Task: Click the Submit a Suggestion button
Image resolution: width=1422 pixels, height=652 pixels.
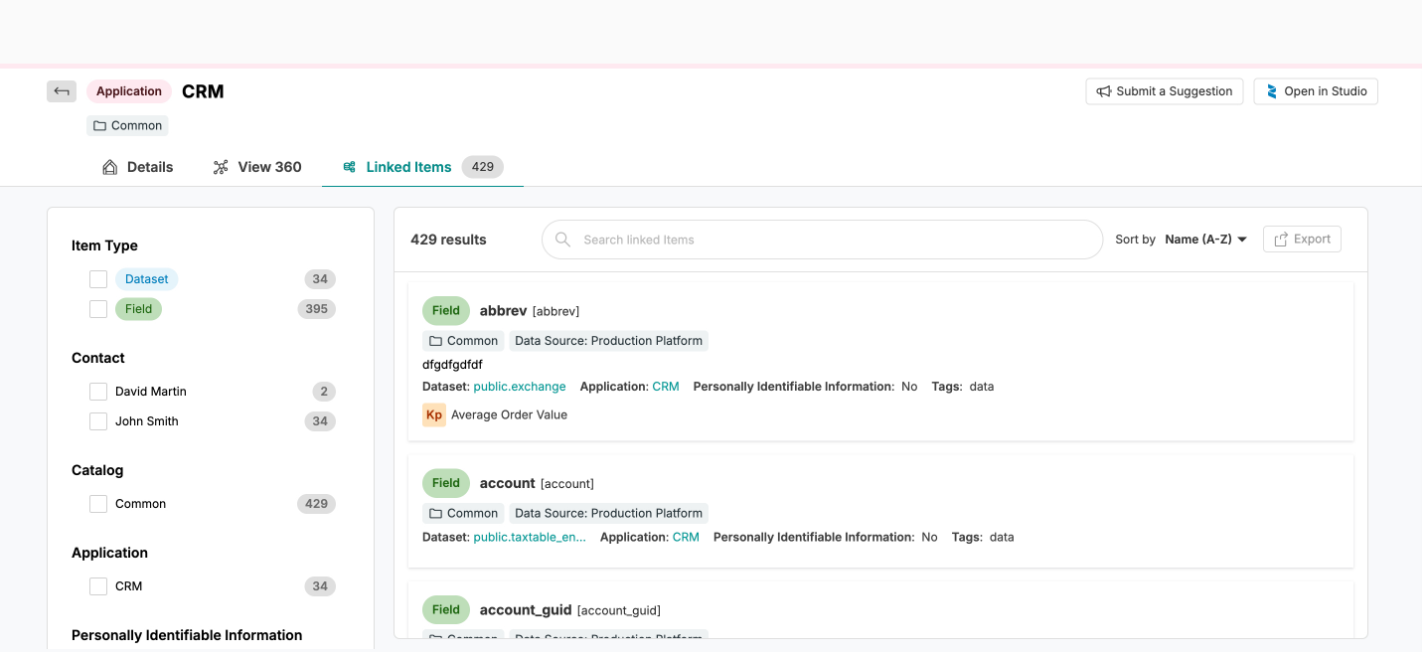Action: (1164, 91)
